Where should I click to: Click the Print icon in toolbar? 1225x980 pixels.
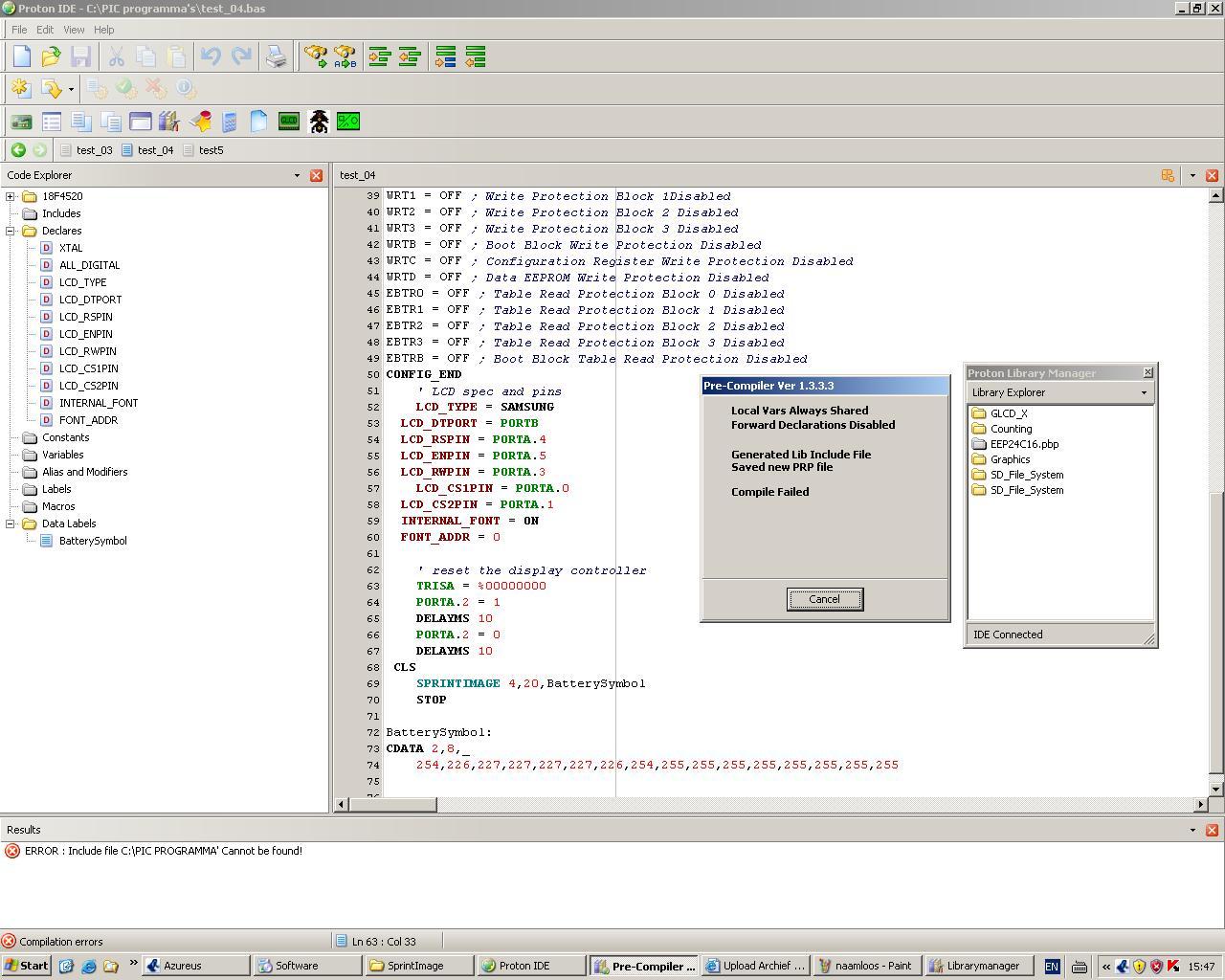[276, 57]
